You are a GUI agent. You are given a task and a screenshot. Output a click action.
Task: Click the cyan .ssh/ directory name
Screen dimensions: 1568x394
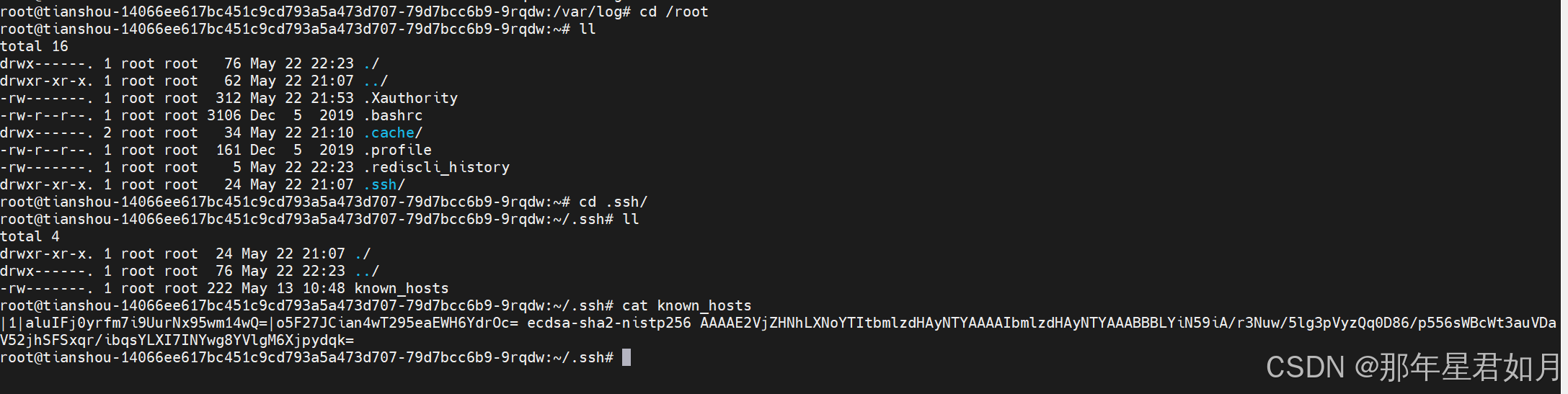[x=385, y=184]
